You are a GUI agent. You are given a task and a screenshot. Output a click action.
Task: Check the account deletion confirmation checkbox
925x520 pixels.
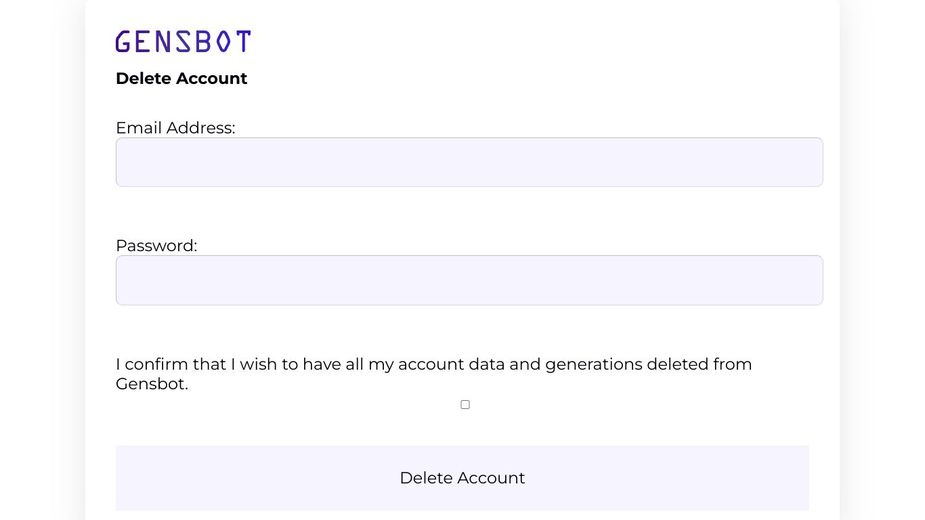click(x=465, y=405)
